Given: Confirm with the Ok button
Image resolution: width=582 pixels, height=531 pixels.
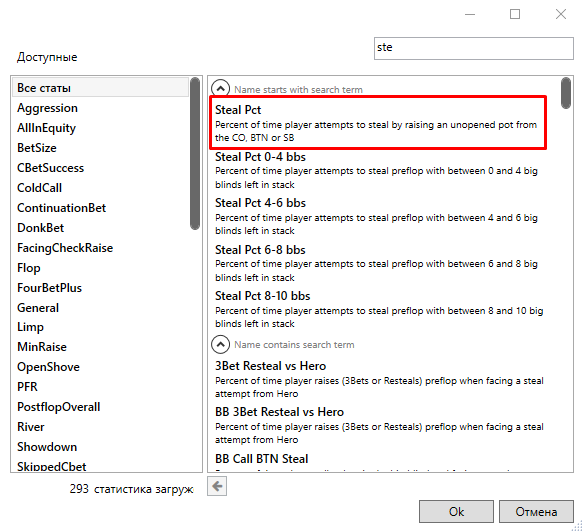Looking at the screenshot, I should click(x=456, y=511).
